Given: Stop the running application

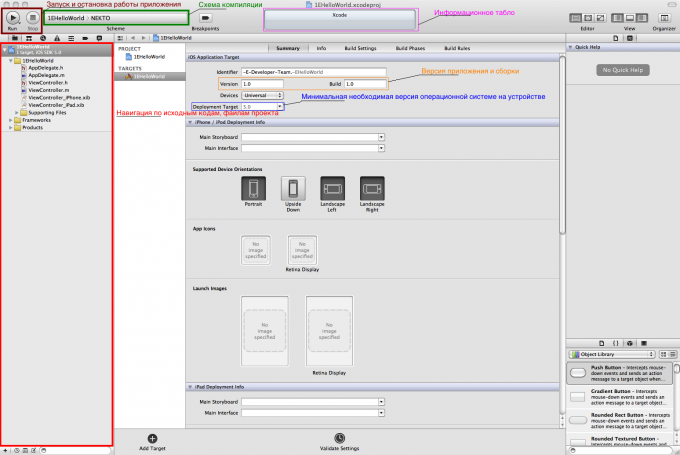Looking at the screenshot, I should click(33, 18).
